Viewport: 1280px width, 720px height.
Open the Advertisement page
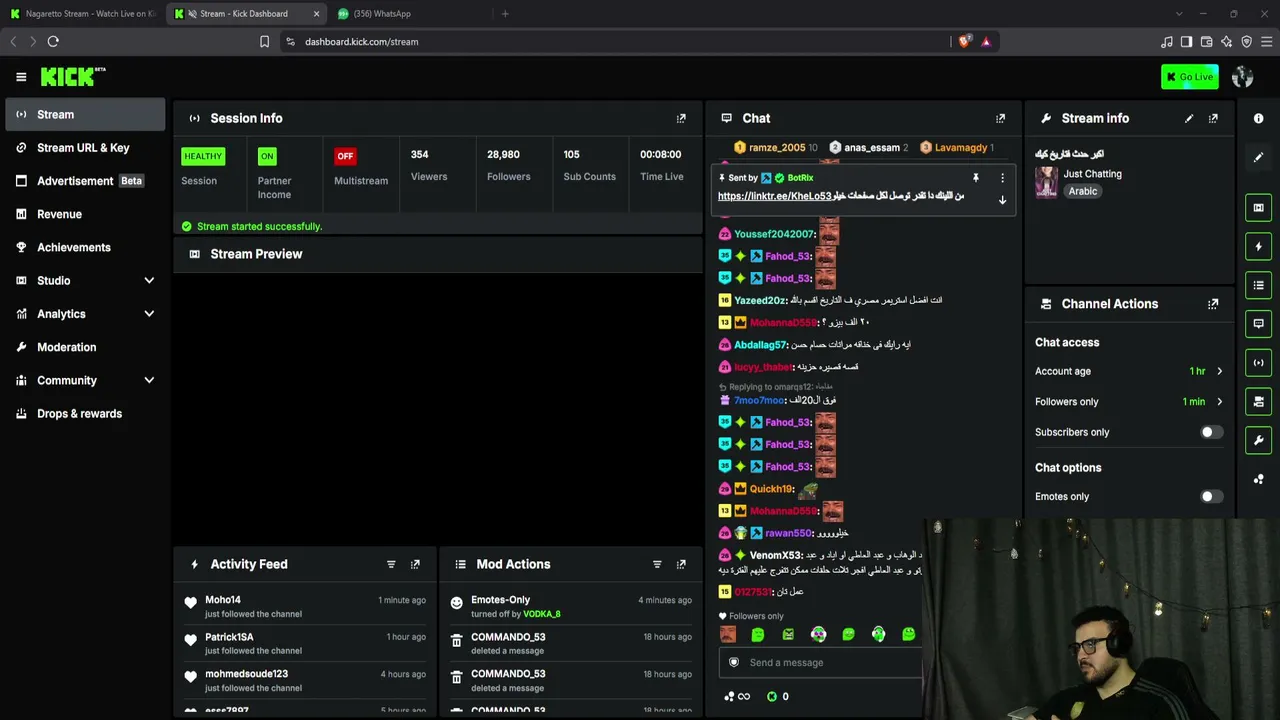[x=85, y=181]
